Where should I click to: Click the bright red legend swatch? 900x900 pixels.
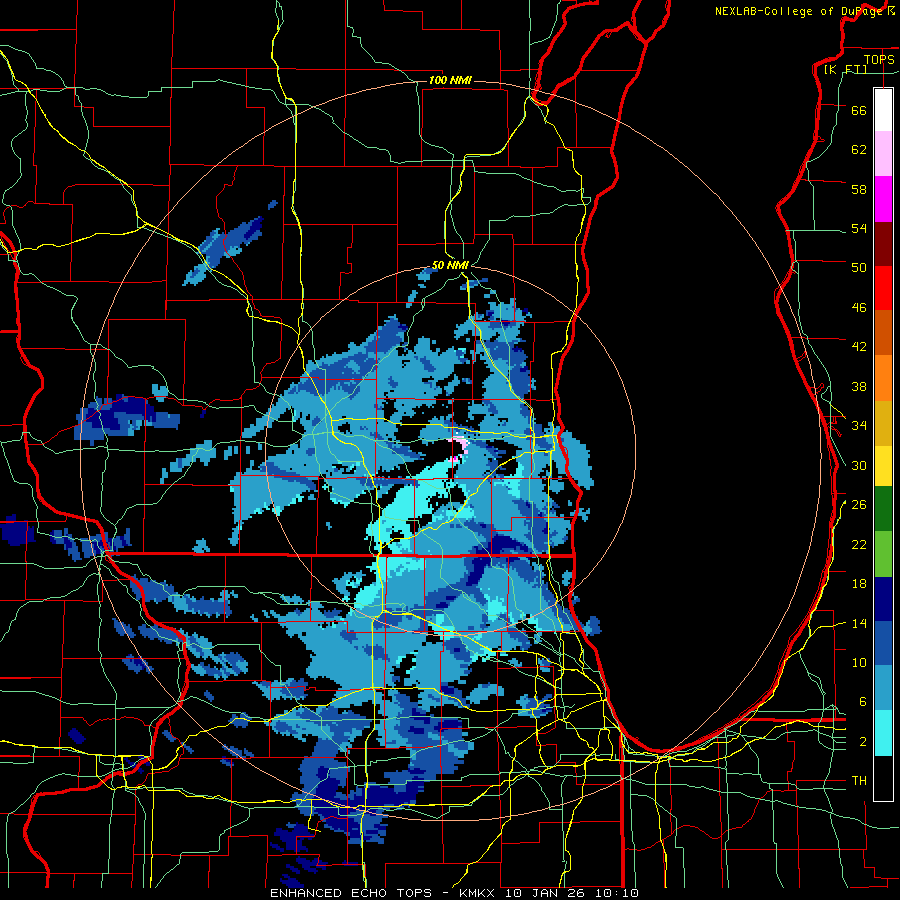pos(883,288)
